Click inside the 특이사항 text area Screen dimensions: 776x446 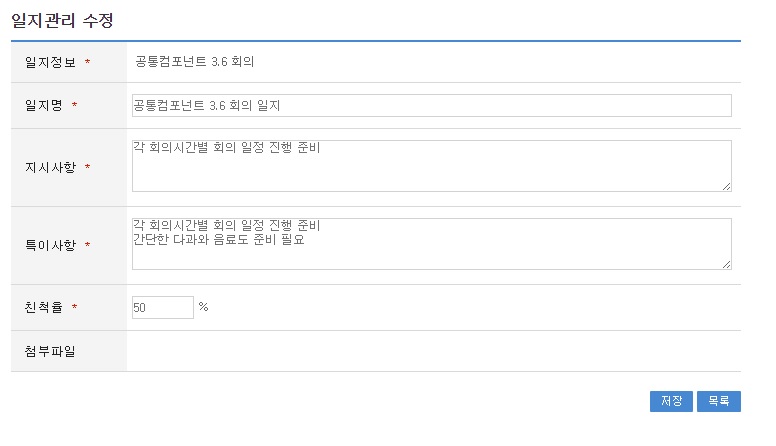coord(431,252)
